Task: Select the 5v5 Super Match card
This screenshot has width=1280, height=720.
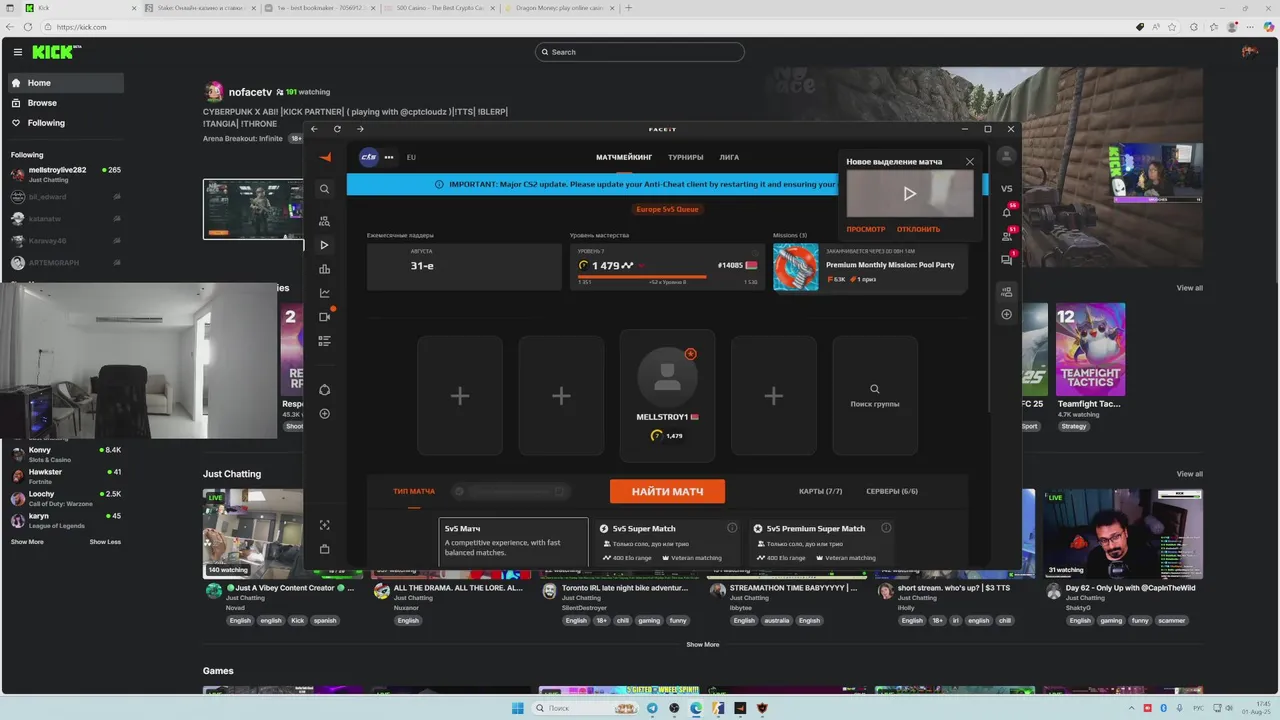Action: 667,542
